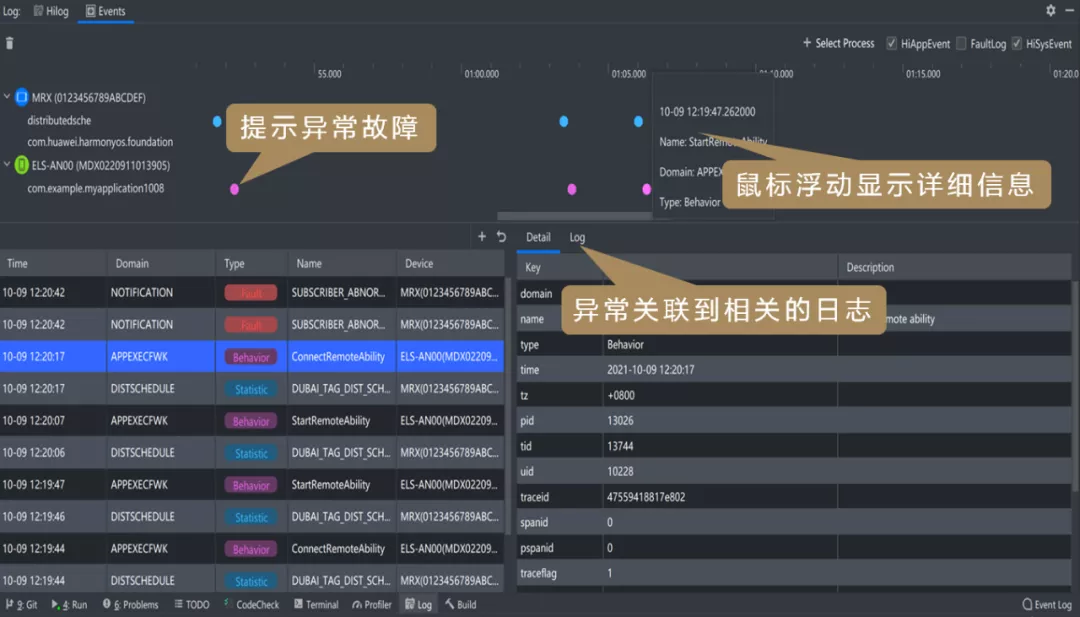
Task: Select the ConnectRemoteAbility 12:19:44 row
Action: (x=252, y=549)
